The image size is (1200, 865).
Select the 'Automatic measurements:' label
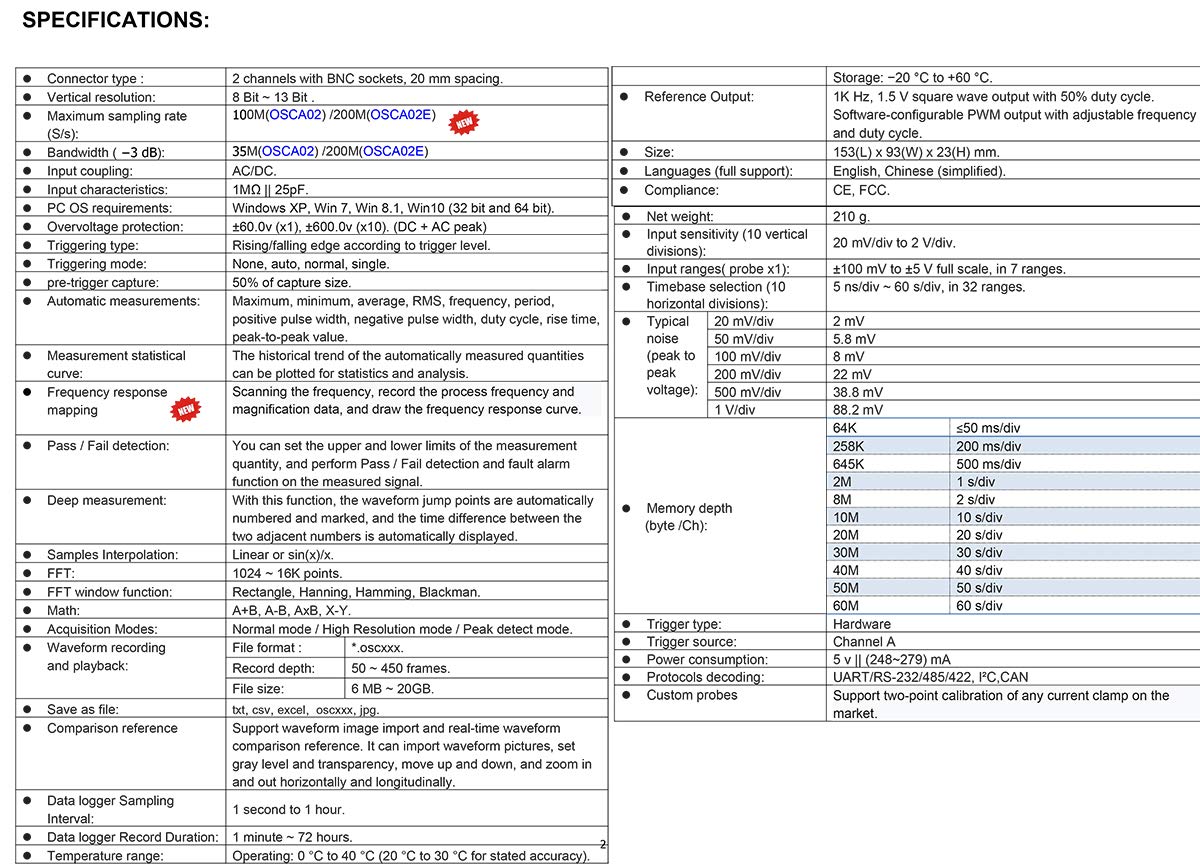(123, 301)
